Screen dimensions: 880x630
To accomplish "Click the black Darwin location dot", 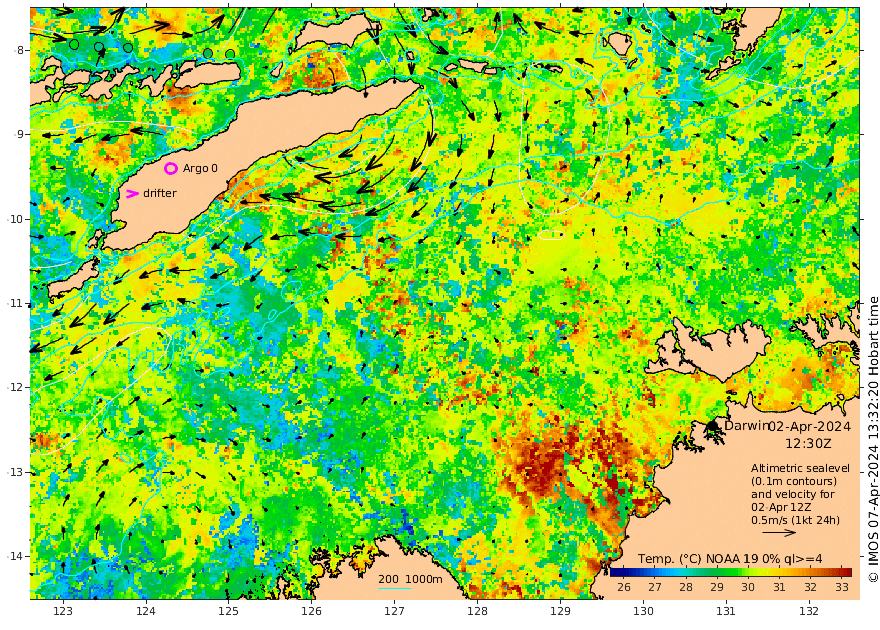I will 712,426.
